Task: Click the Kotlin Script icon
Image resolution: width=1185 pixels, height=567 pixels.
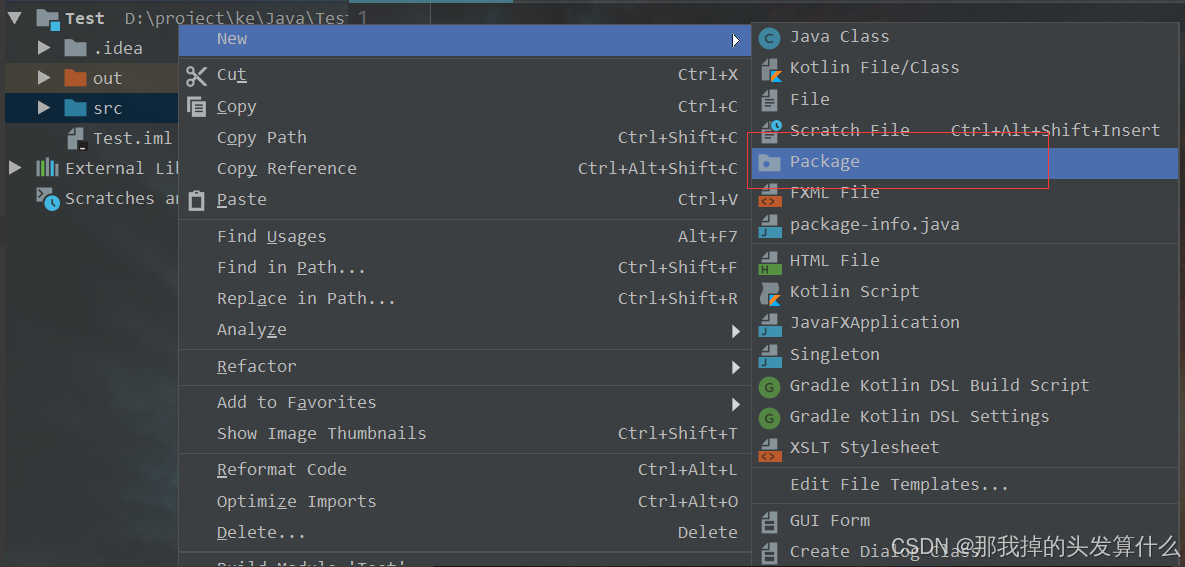Action: click(x=770, y=293)
